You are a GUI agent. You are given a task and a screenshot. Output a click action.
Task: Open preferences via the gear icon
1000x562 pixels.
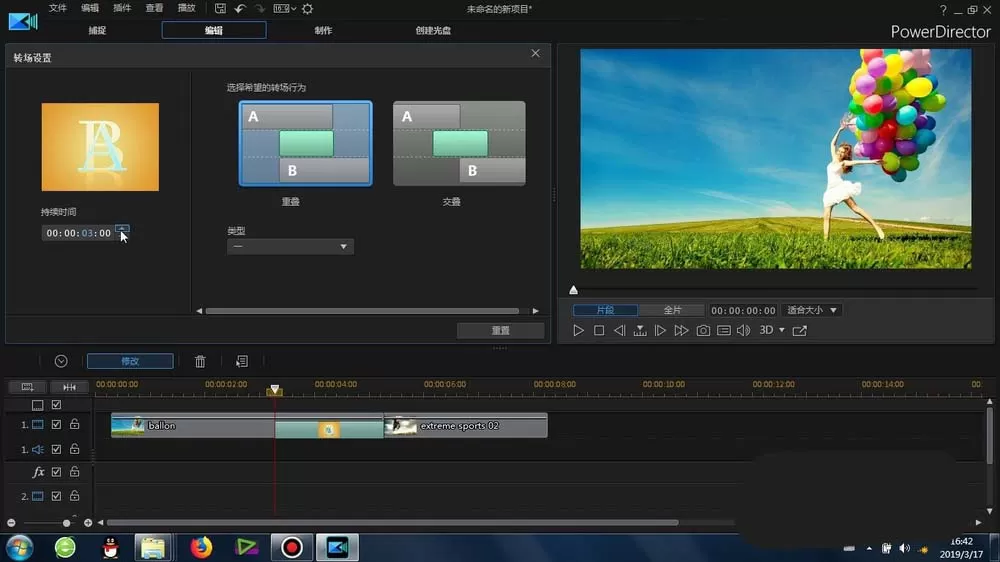307,8
